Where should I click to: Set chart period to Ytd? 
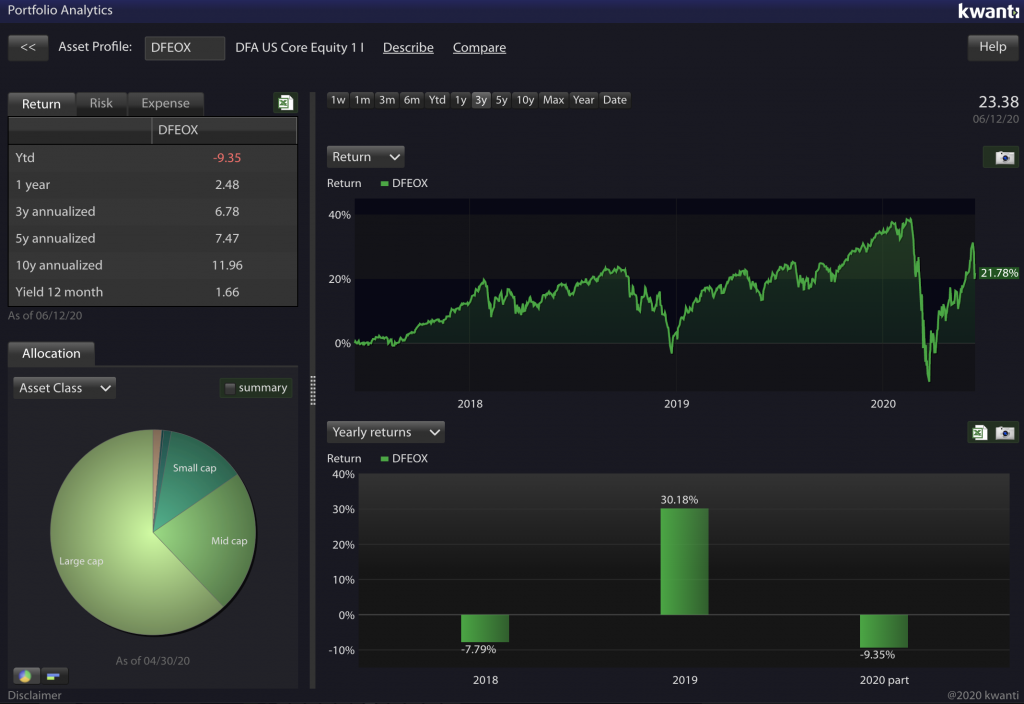pos(437,100)
